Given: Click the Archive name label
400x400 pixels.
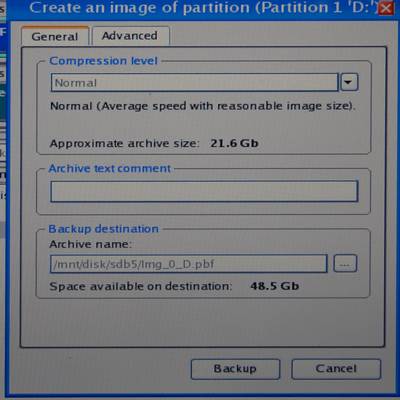Looking at the screenshot, I should coord(90,244).
